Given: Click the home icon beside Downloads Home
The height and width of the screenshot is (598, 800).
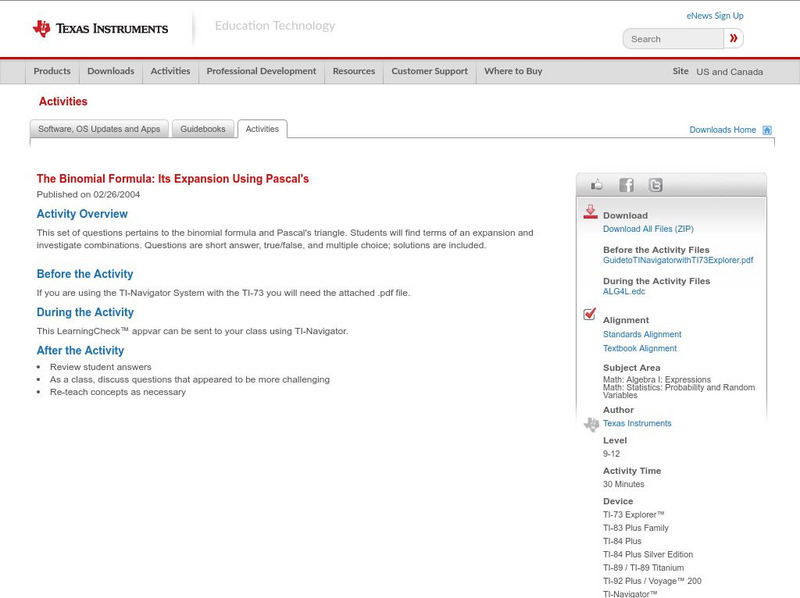Looking at the screenshot, I should (x=767, y=130).
